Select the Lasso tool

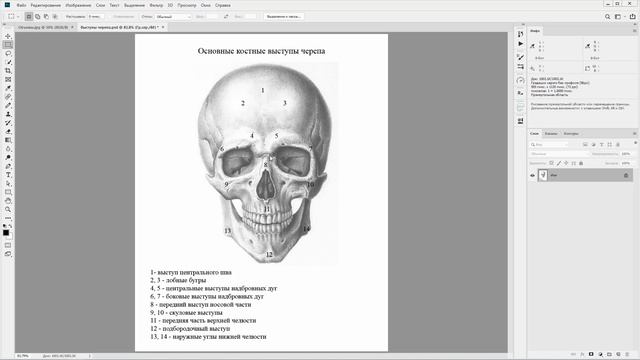pos(8,53)
